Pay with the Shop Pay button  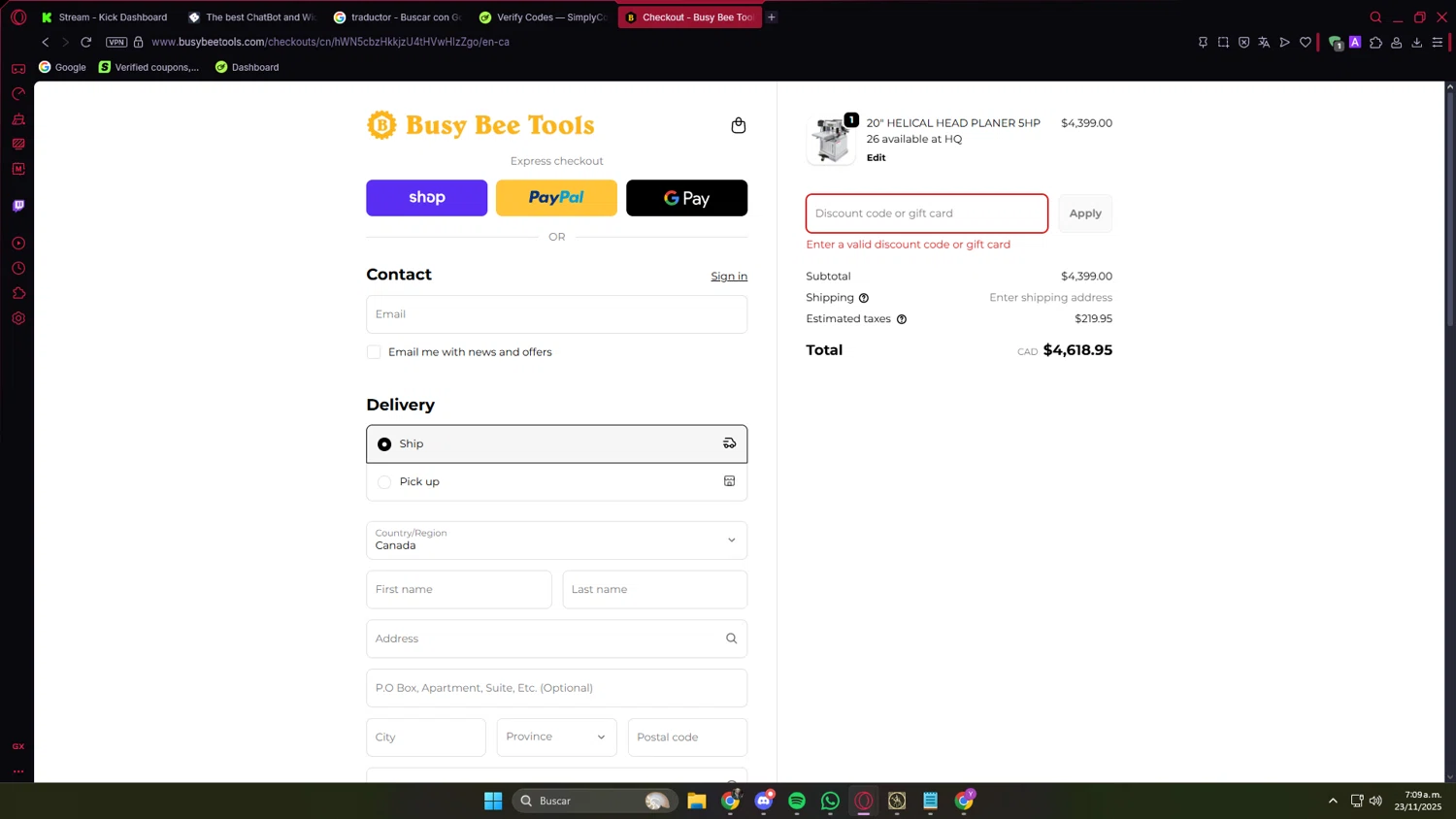426,198
